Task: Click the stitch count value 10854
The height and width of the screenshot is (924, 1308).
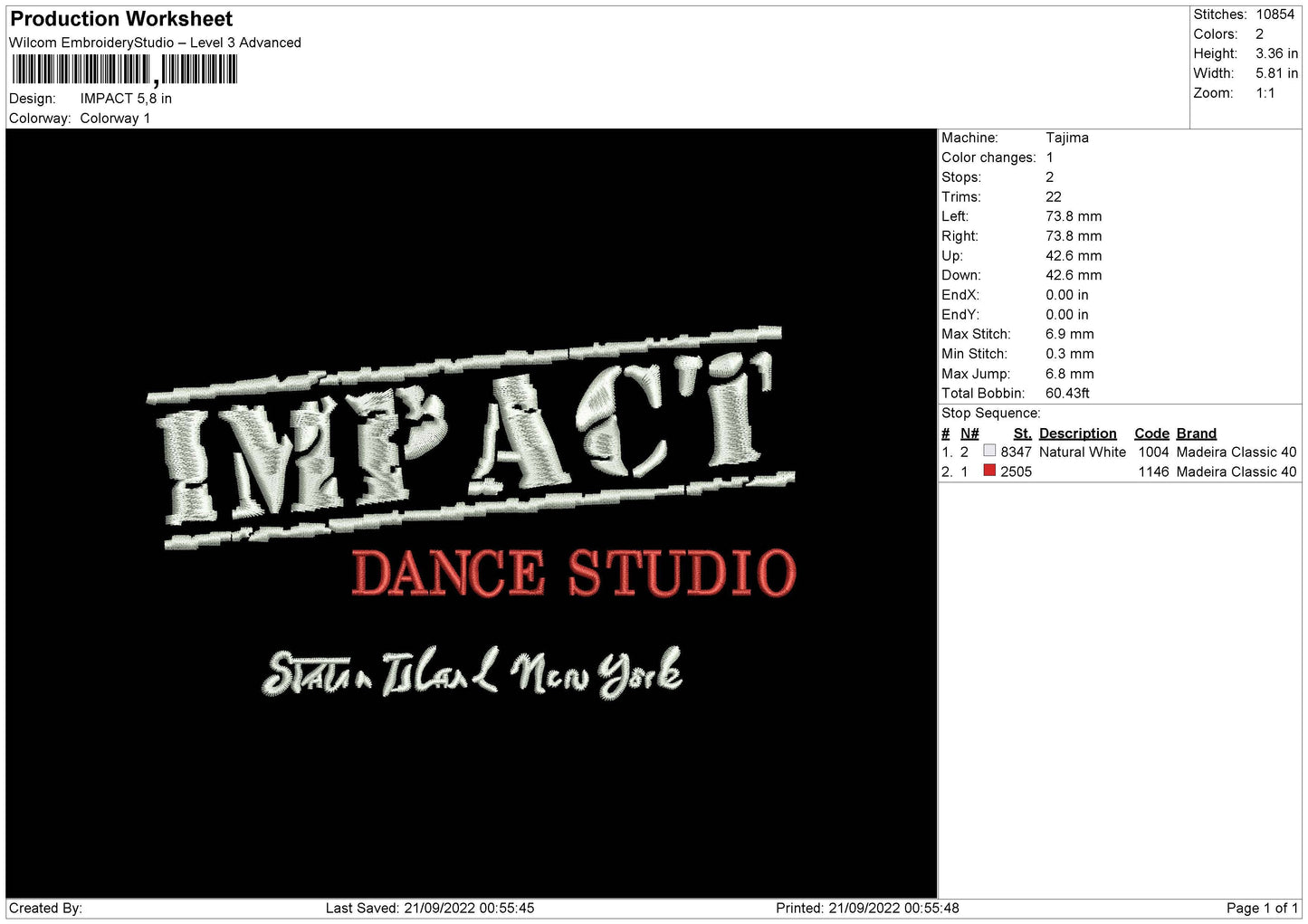Action: 1275,14
